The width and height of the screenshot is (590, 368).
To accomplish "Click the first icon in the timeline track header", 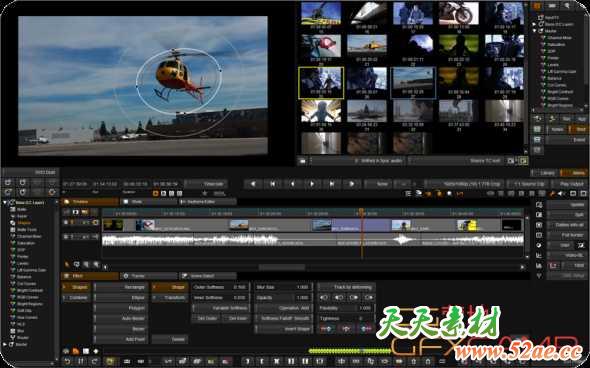I will click(67, 212).
